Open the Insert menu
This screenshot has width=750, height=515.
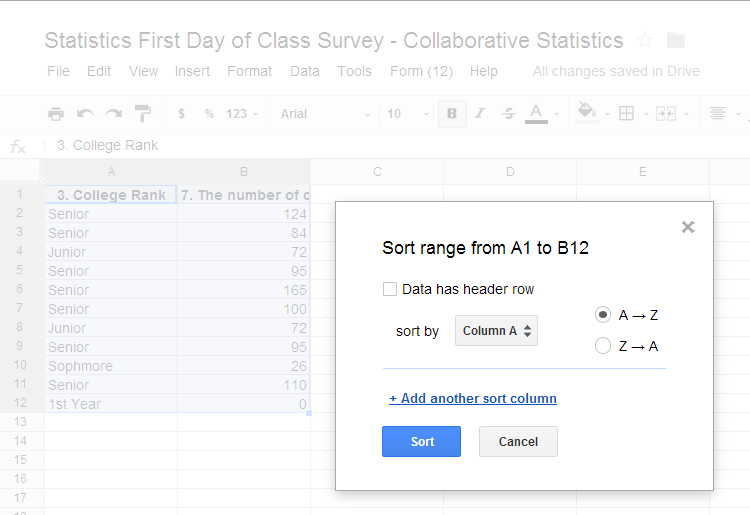(192, 71)
